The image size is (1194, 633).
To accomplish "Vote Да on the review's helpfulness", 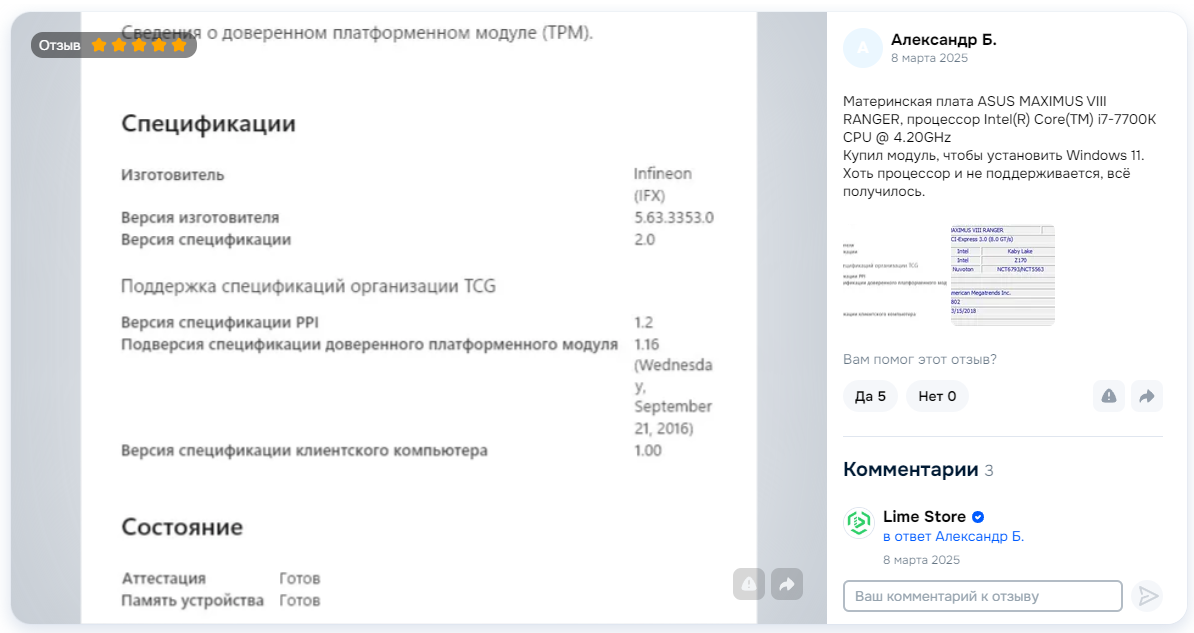I will point(870,396).
